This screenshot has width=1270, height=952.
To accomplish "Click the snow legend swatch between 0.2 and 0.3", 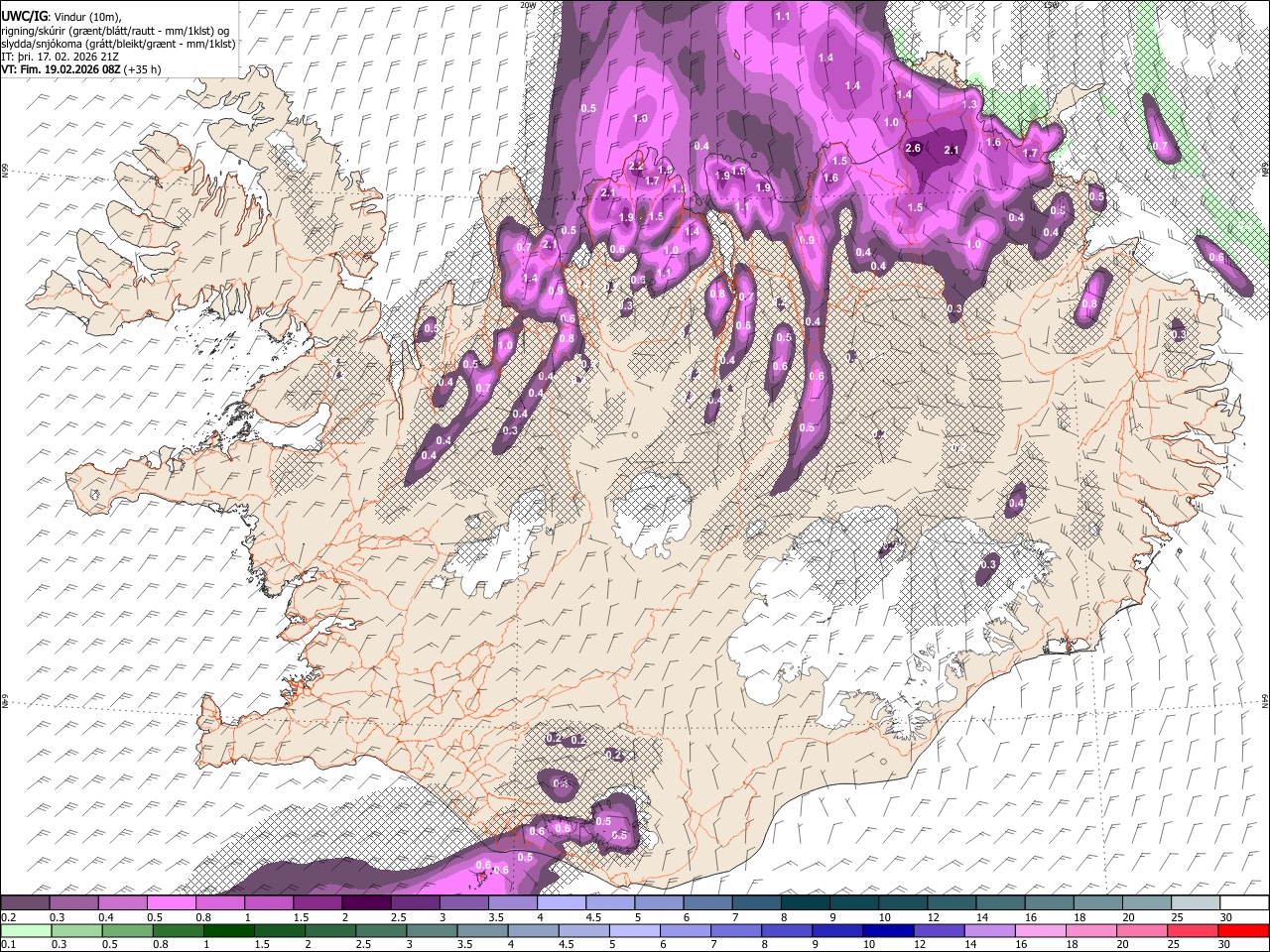I will coord(25,902).
